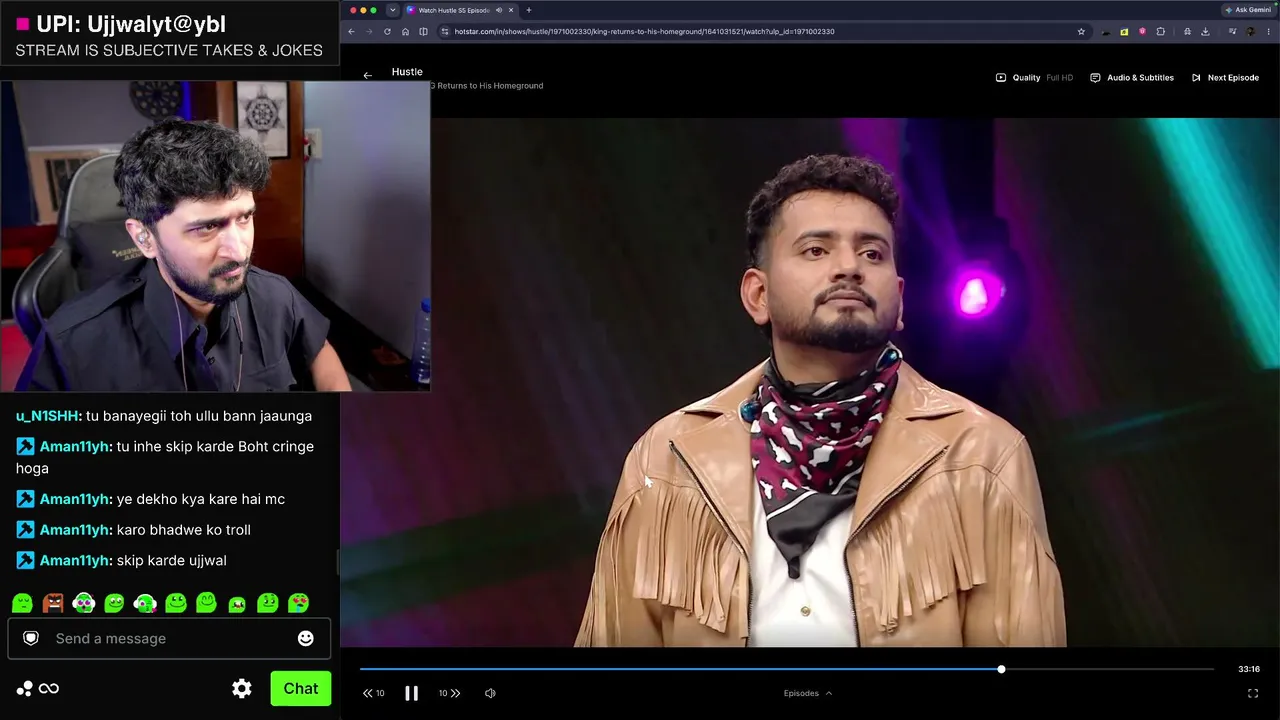Click the yellow extension icon in toolbar
Screen dimensions: 1280x720
tap(1124, 31)
